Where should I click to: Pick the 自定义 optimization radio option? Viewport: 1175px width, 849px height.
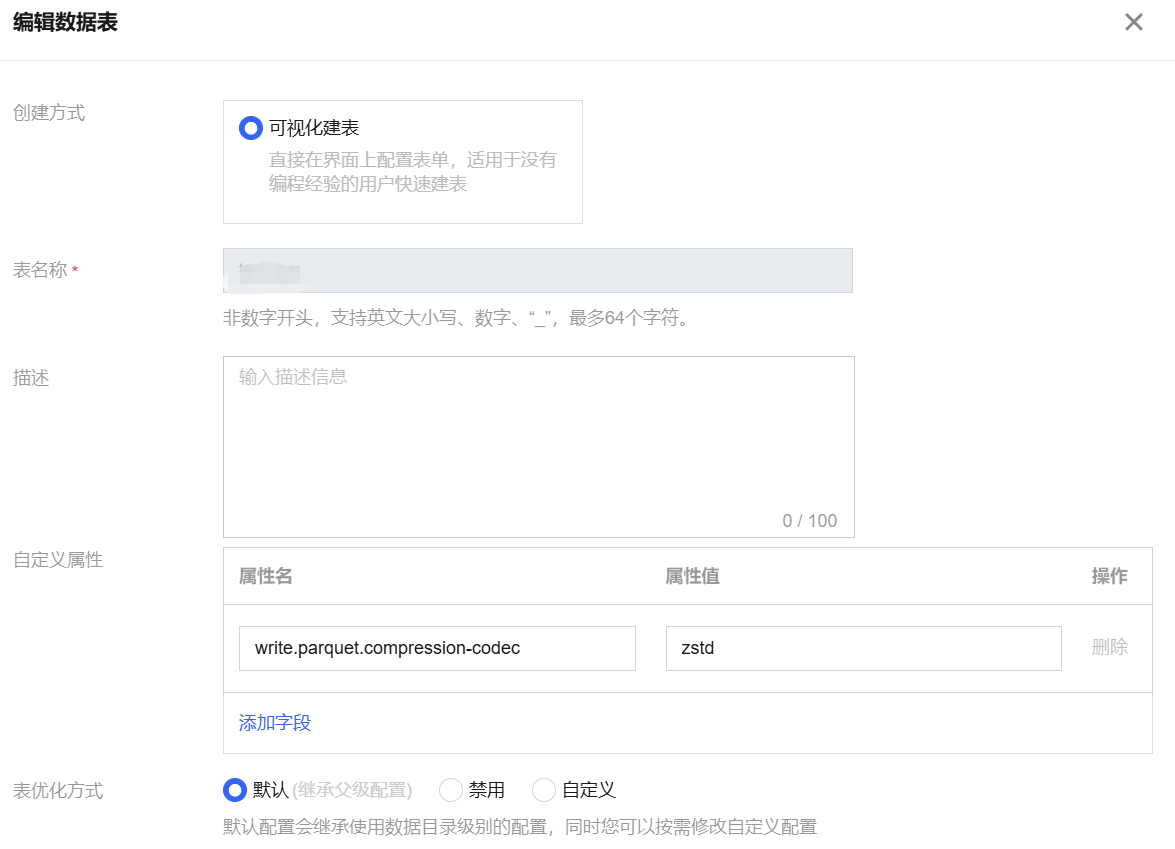point(544,790)
